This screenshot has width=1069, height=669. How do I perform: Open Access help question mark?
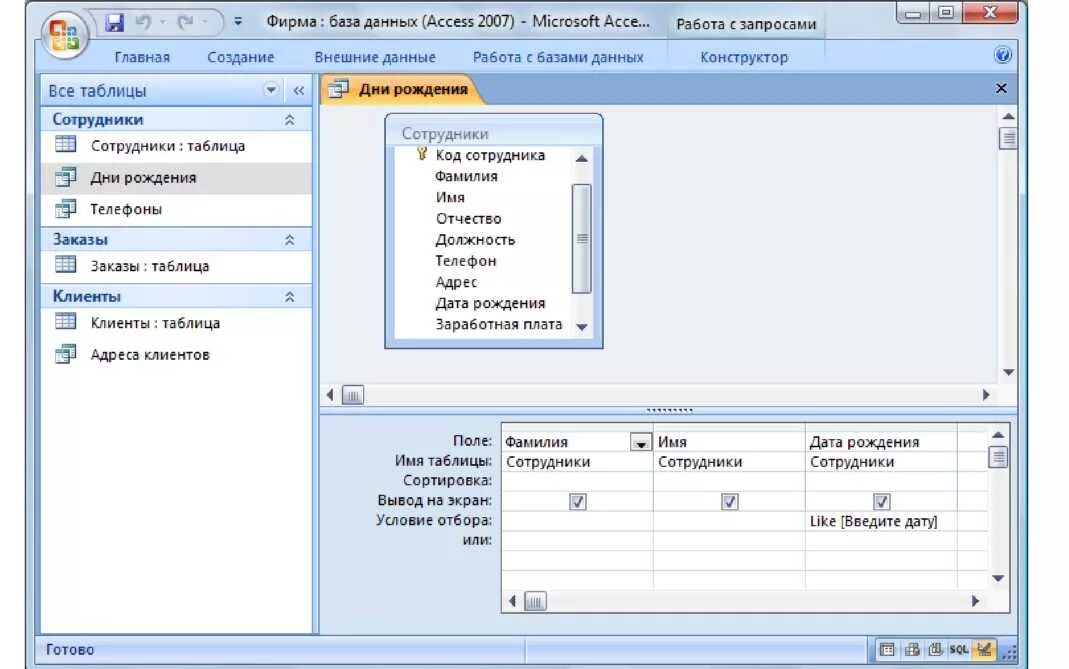(1002, 55)
